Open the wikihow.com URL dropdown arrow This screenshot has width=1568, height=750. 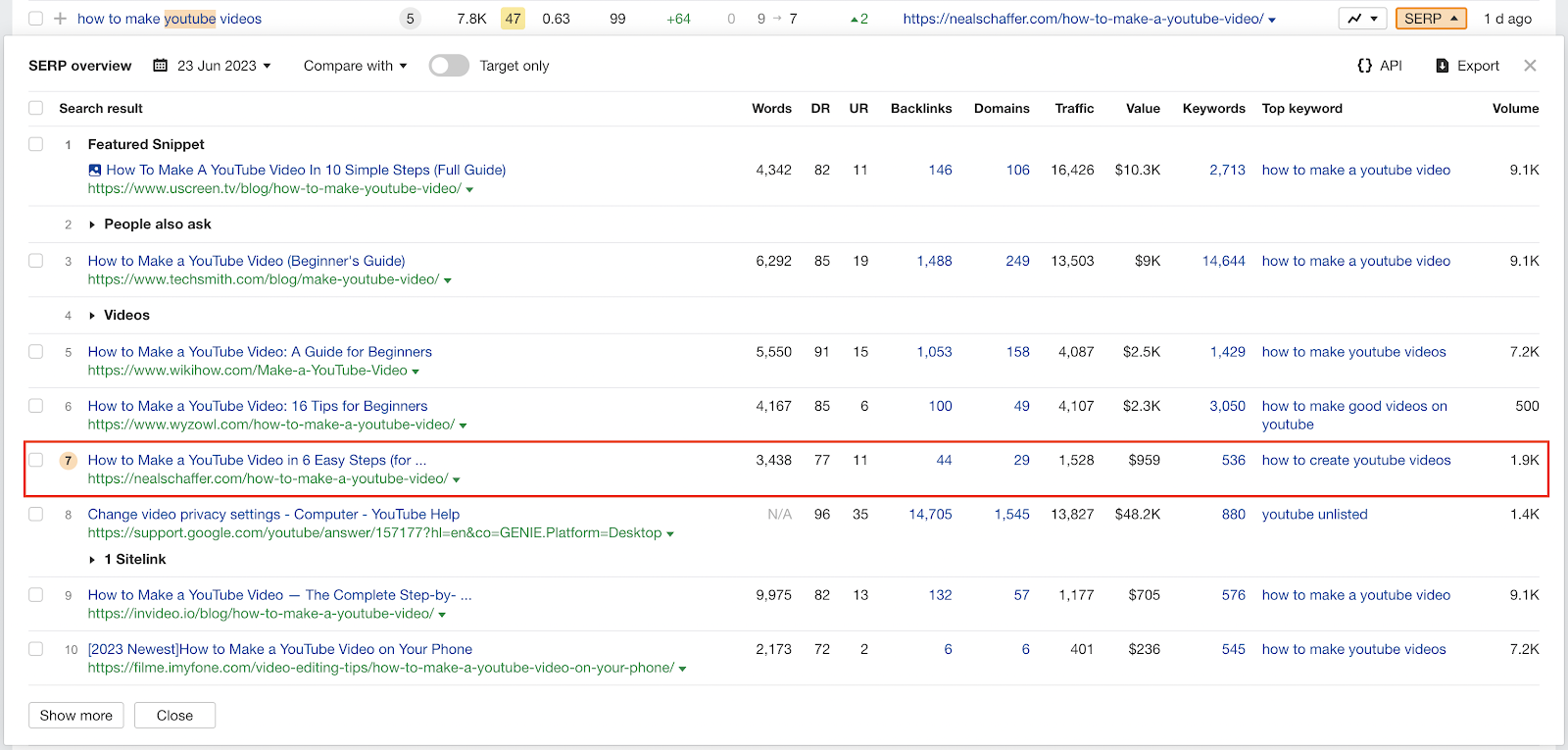[416, 373]
